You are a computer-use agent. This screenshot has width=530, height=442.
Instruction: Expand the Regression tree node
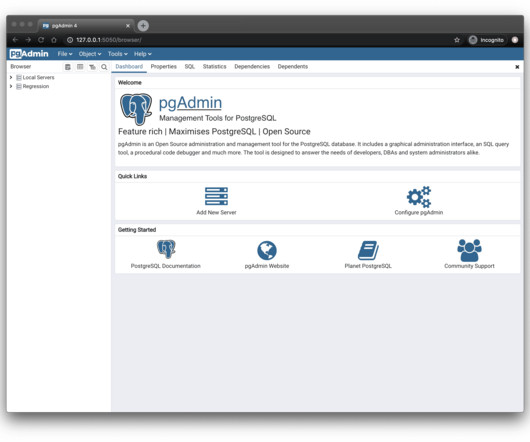[11, 86]
